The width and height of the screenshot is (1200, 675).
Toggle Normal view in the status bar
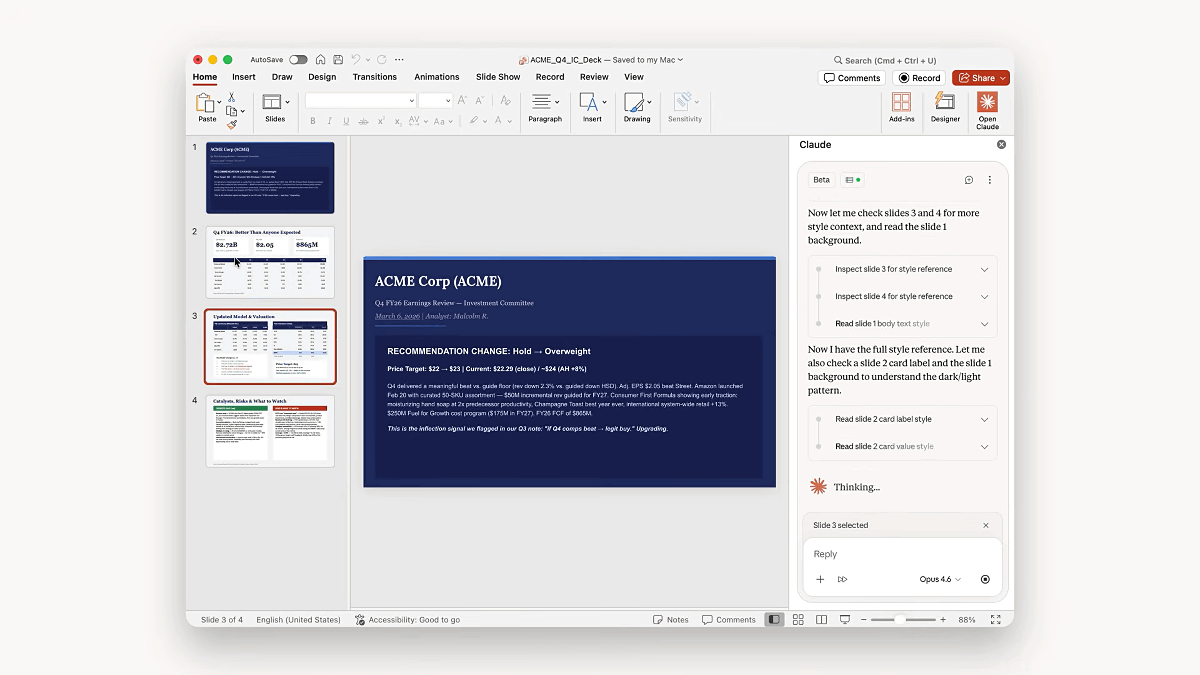click(774, 620)
